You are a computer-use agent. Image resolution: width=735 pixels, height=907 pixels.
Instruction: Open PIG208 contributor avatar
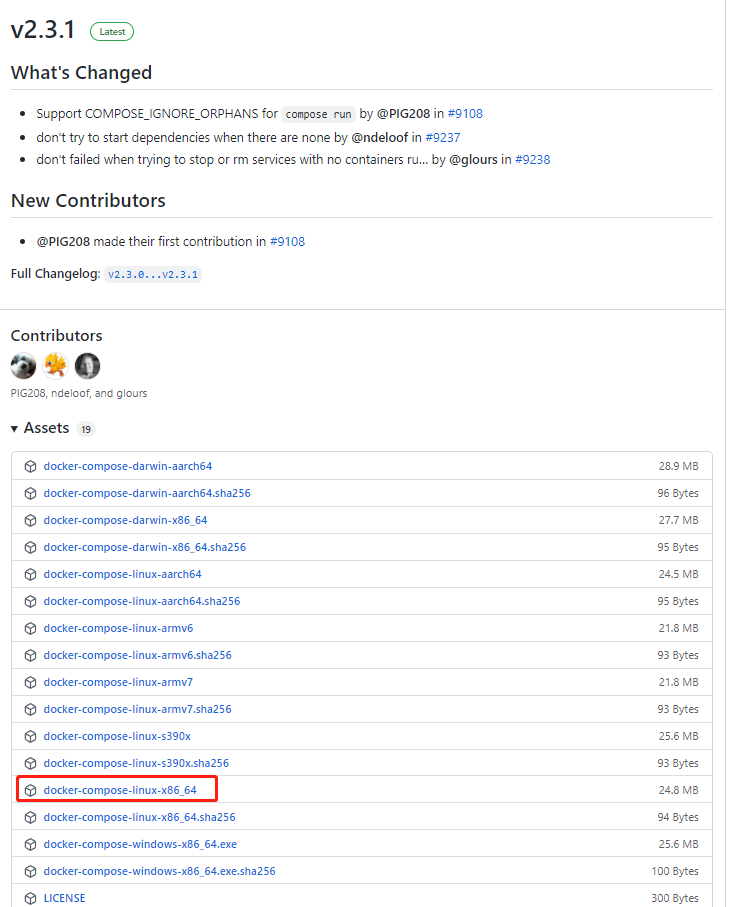(23, 366)
